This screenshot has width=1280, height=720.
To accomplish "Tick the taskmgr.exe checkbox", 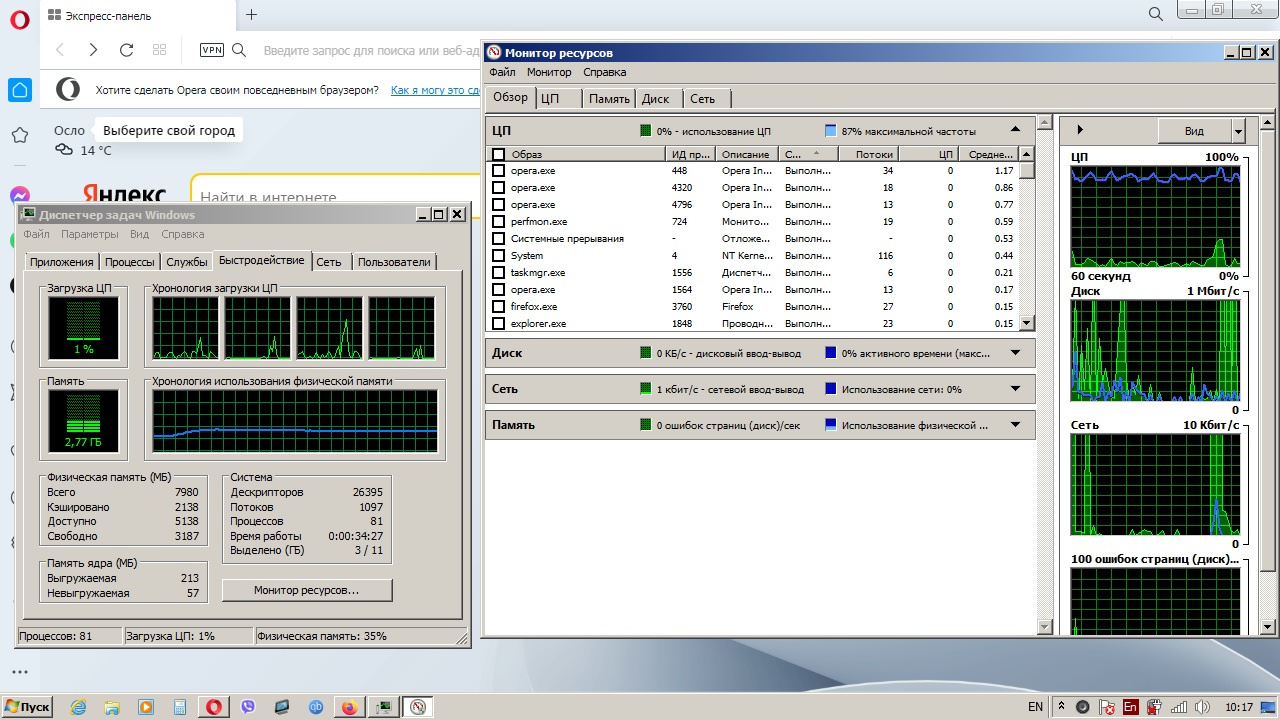I will coord(499,273).
